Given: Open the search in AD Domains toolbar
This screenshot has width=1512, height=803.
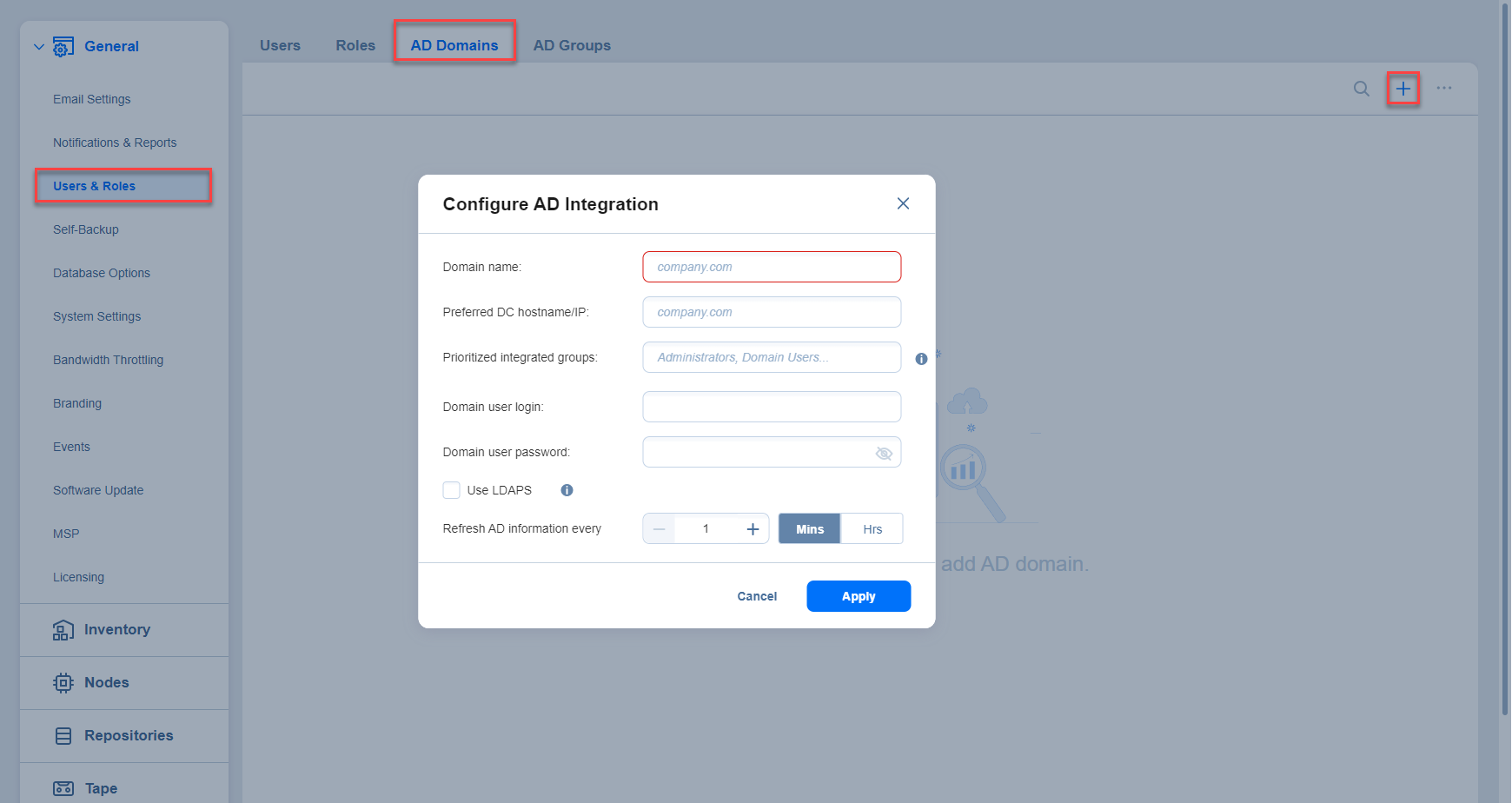Looking at the screenshot, I should (1361, 88).
